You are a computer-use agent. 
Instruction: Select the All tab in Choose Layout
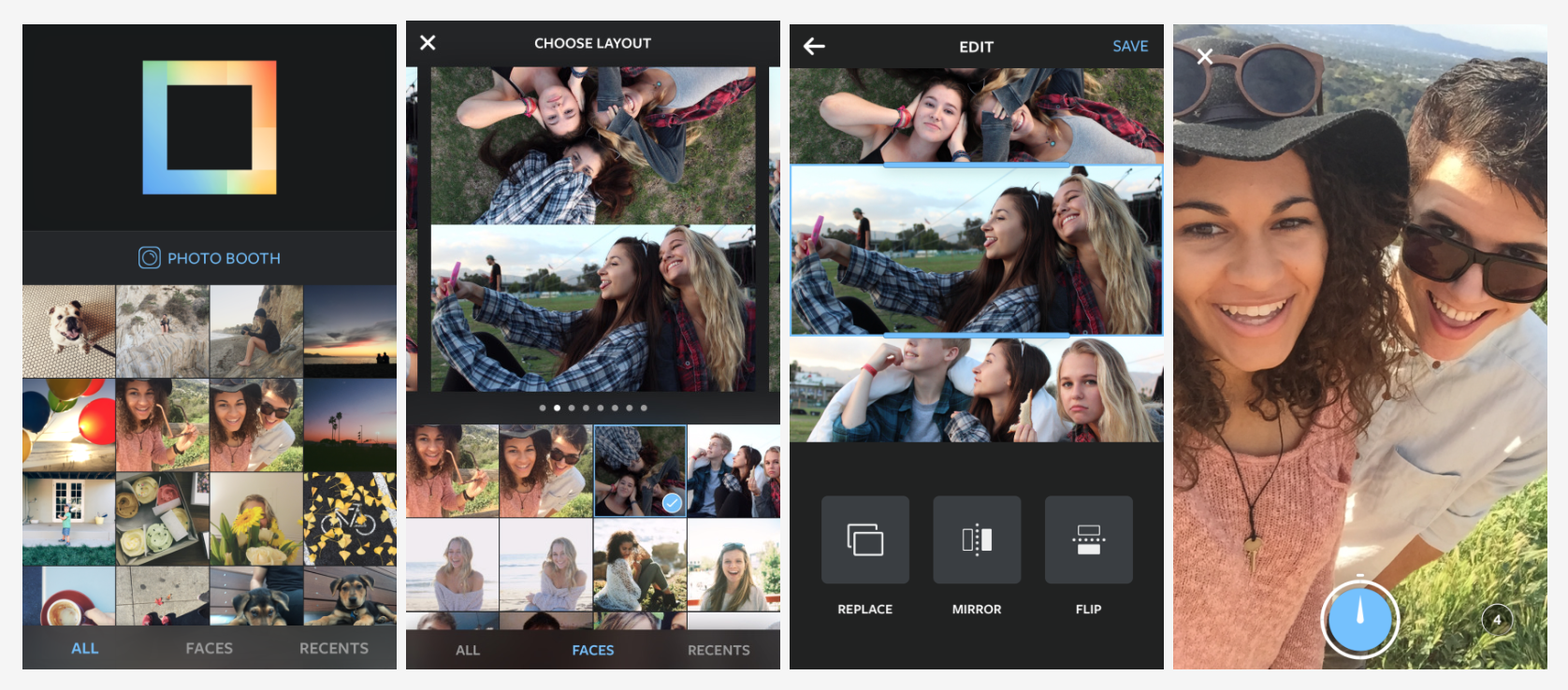click(468, 650)
